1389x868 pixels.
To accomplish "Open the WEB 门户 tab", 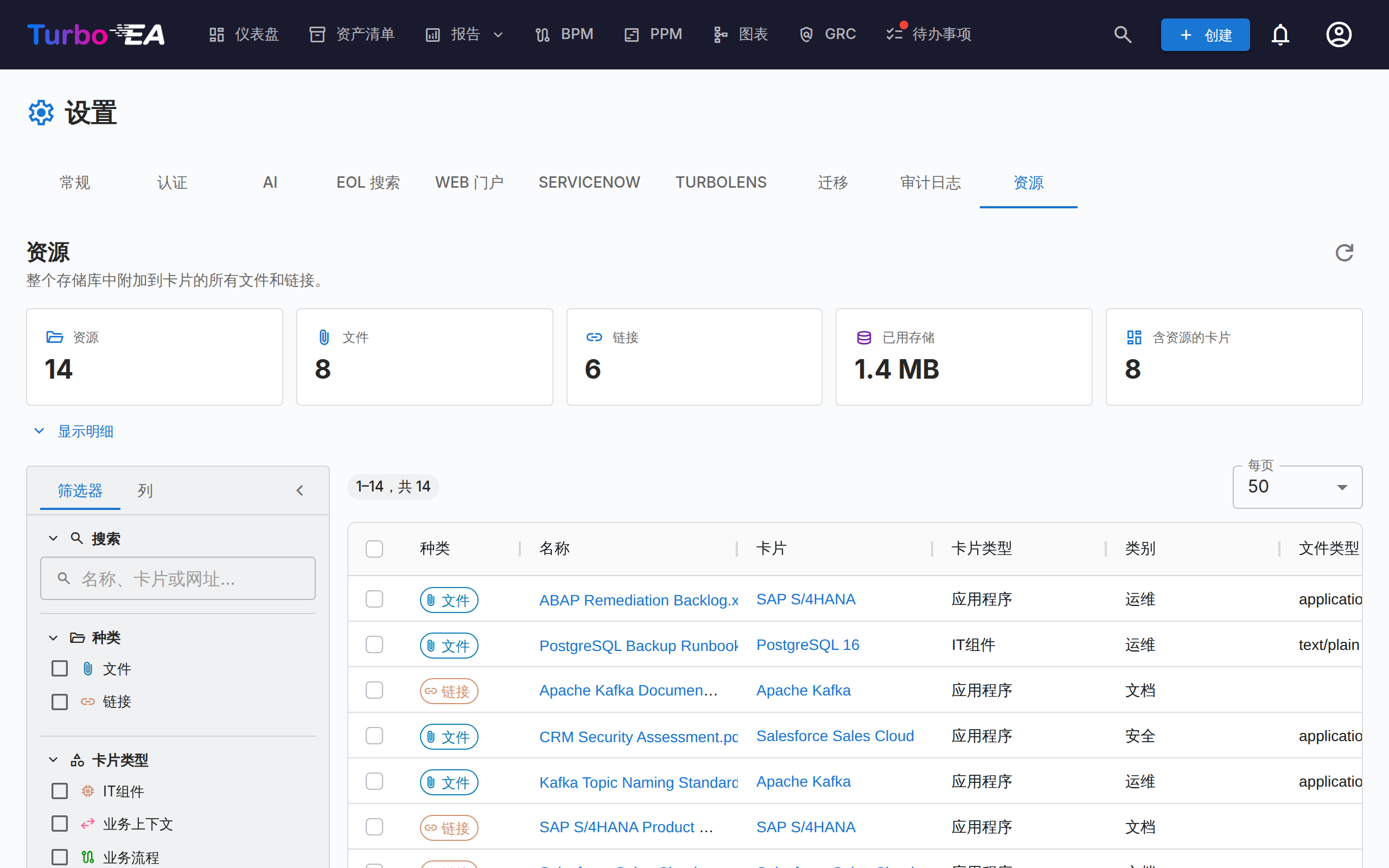I will click(469, 183).
